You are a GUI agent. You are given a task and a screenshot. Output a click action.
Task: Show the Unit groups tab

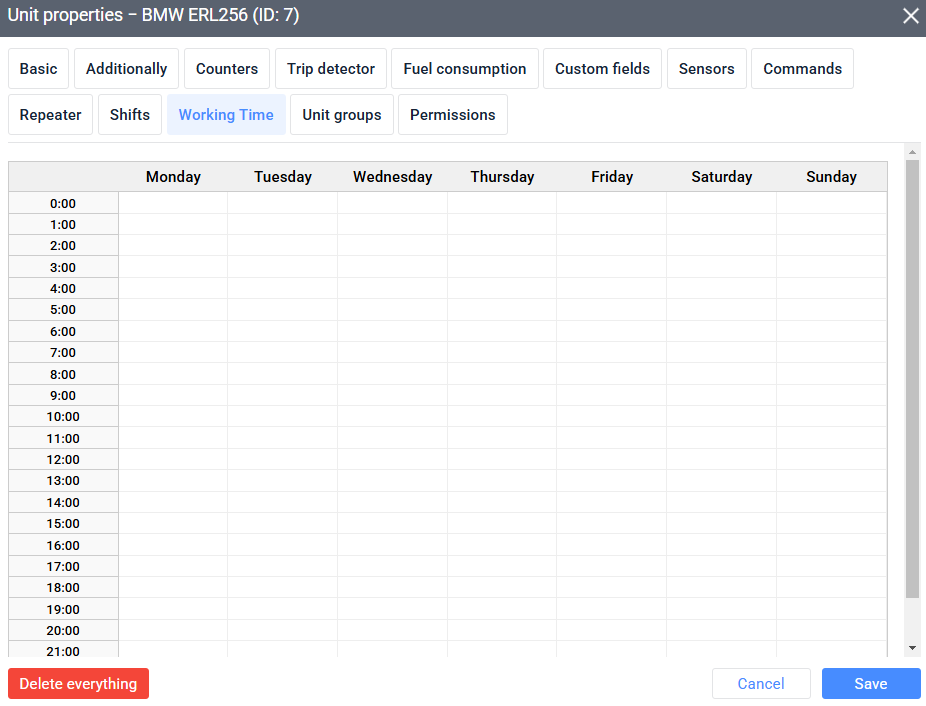tap(342, 115)
